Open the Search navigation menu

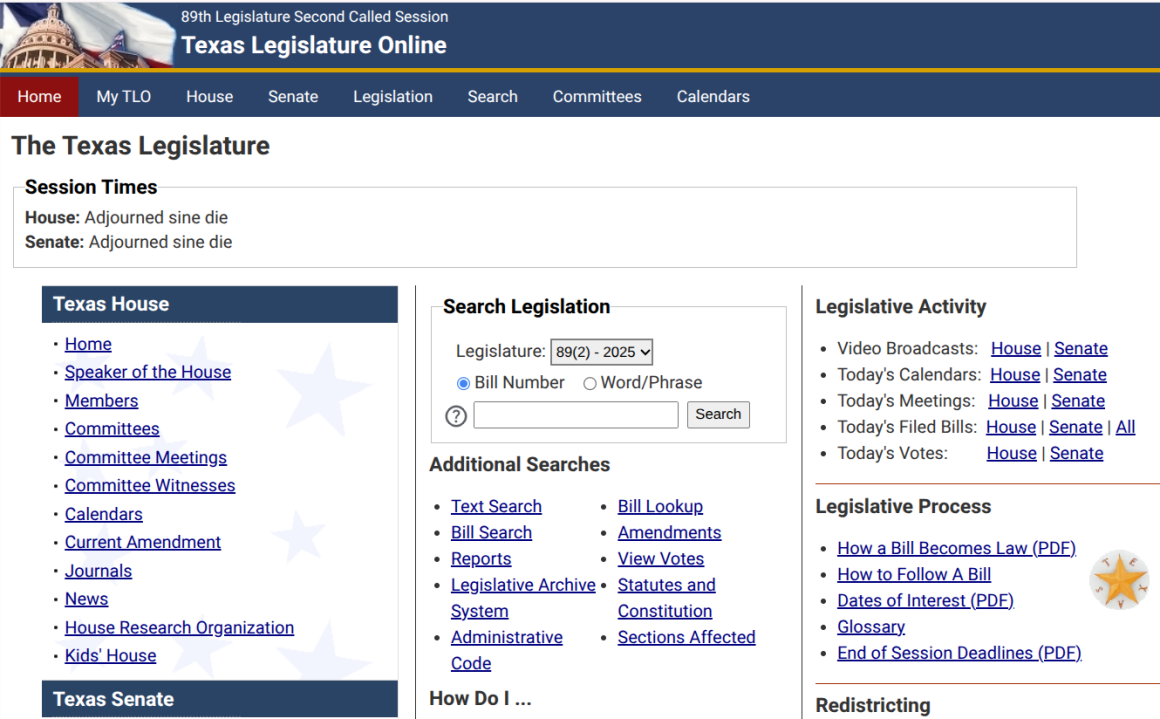click(x=493, y=97)
